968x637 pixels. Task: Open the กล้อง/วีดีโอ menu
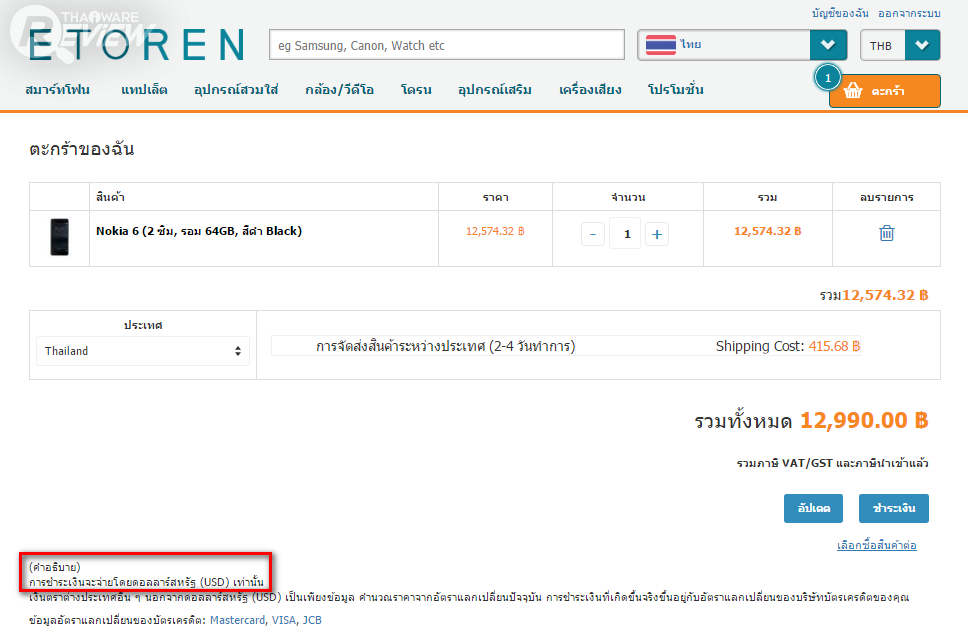click(340, 90)
